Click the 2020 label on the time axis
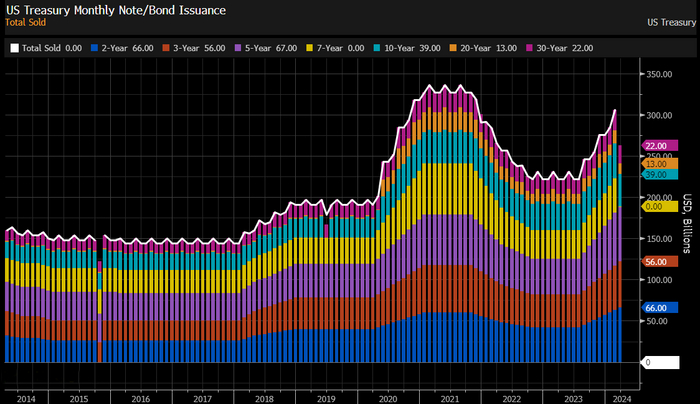 [x=389, y=397]
